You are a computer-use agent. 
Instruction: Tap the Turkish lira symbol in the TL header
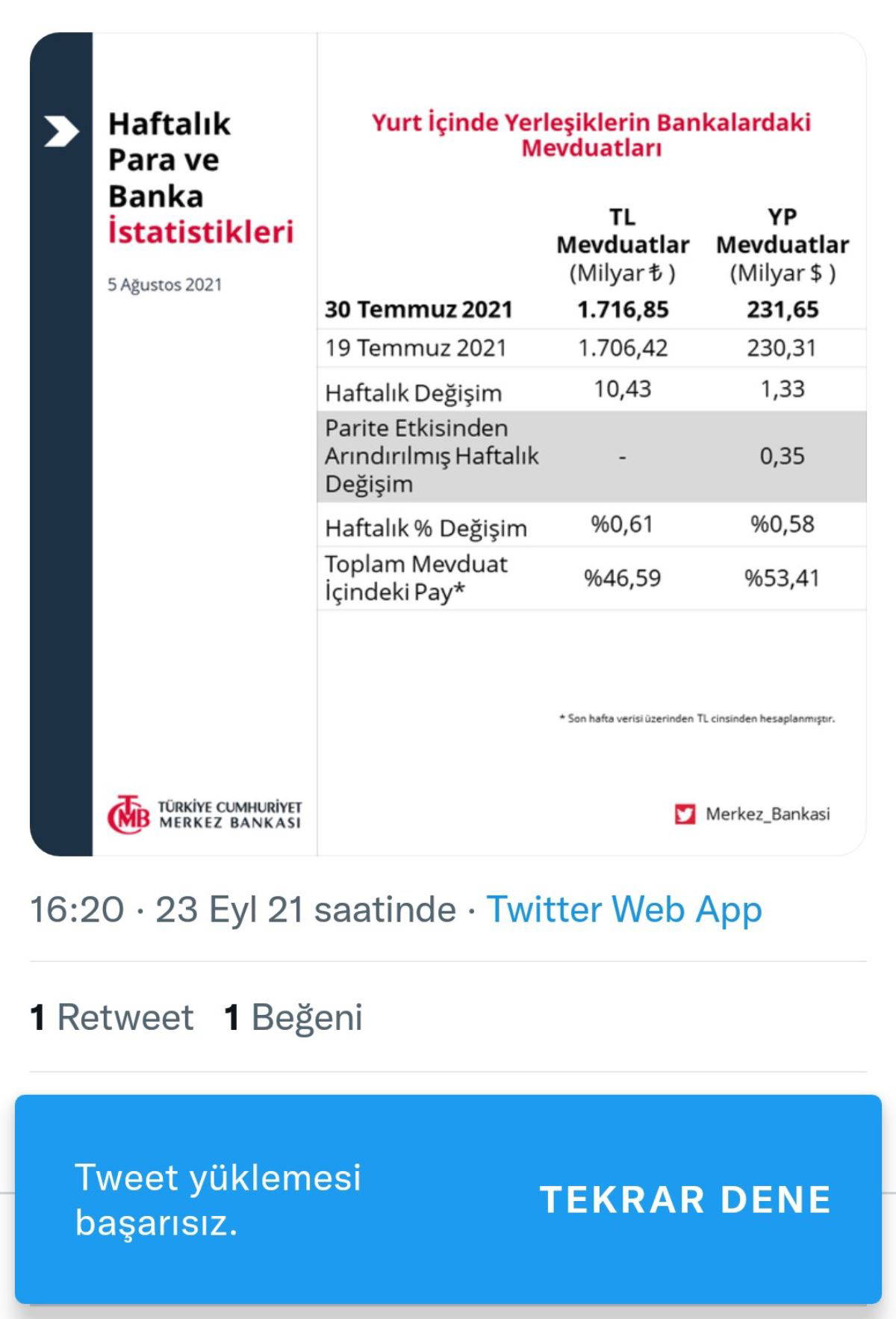[x=655, y=273]
